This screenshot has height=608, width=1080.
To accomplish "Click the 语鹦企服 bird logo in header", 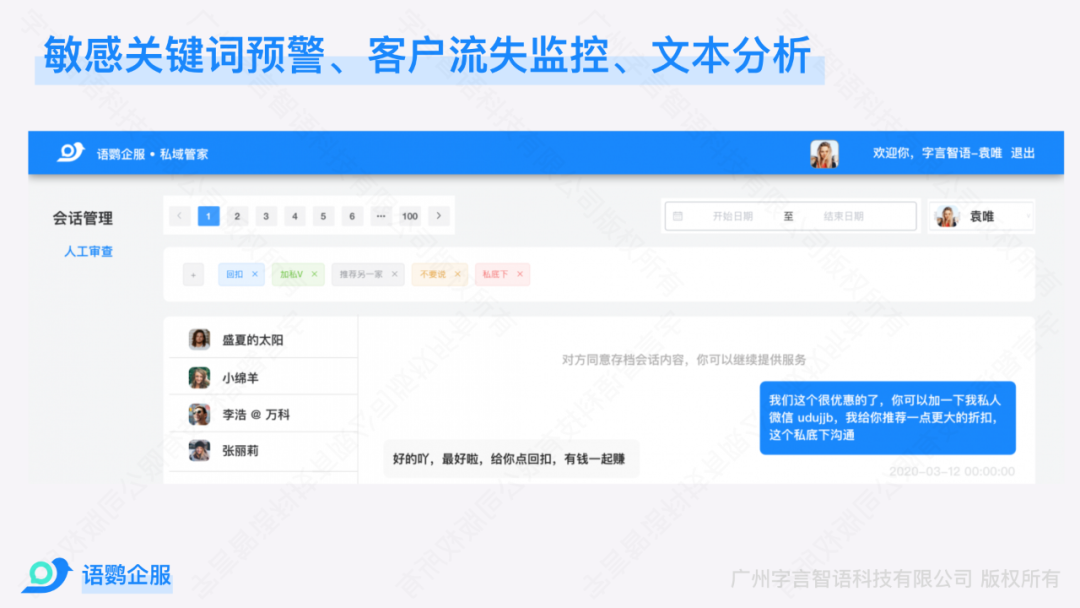I will 71,153.
